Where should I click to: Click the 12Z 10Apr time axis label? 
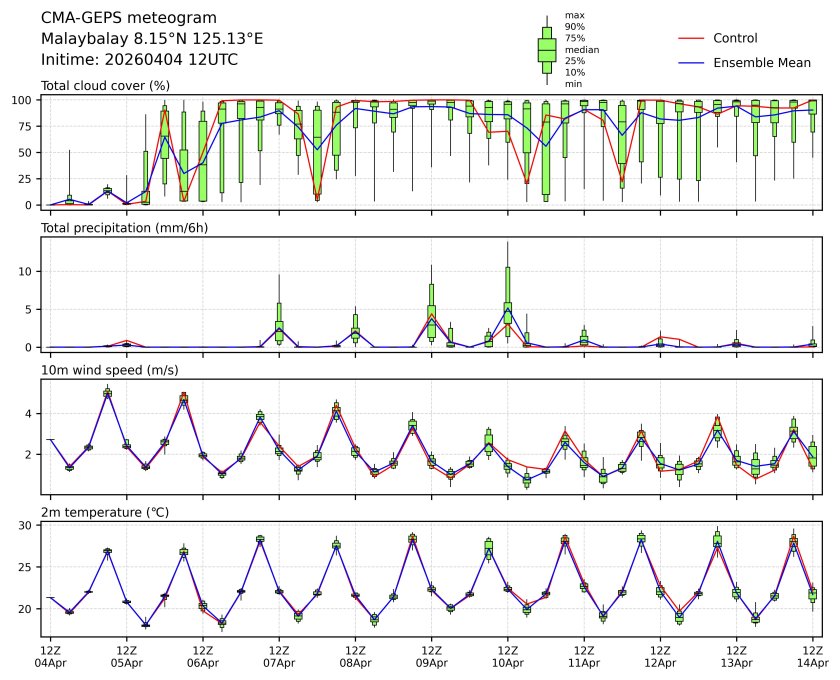tap(507, 656)
